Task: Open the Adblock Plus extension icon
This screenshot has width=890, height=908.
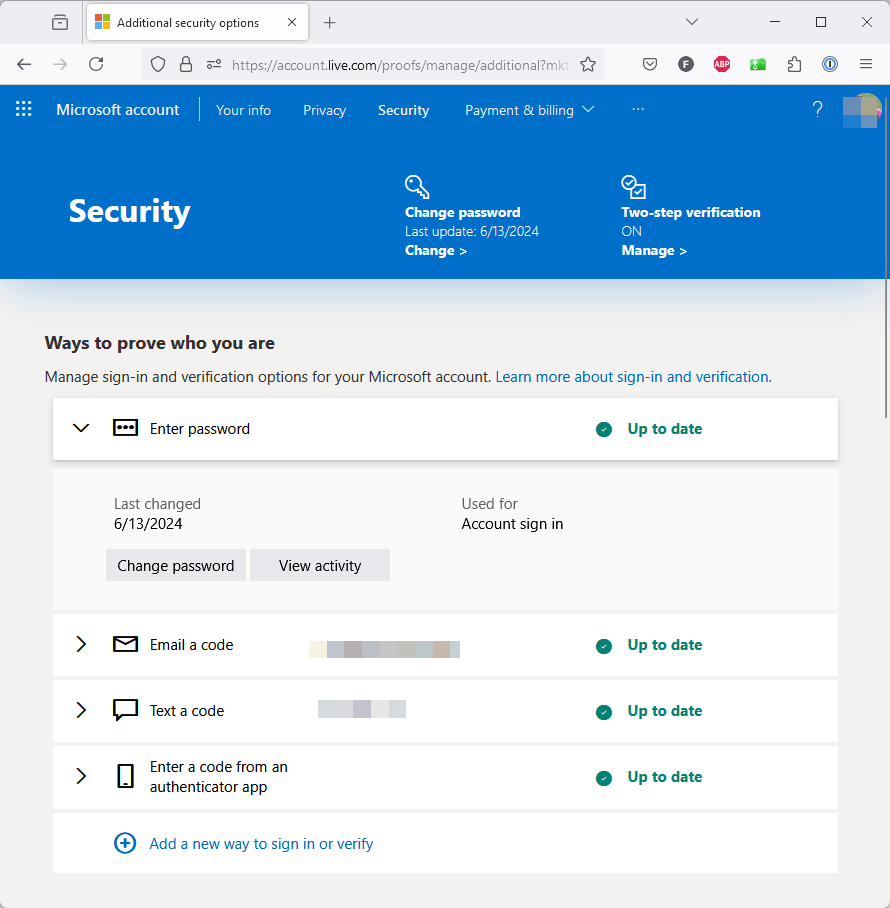Action: (x=722, y=64)
